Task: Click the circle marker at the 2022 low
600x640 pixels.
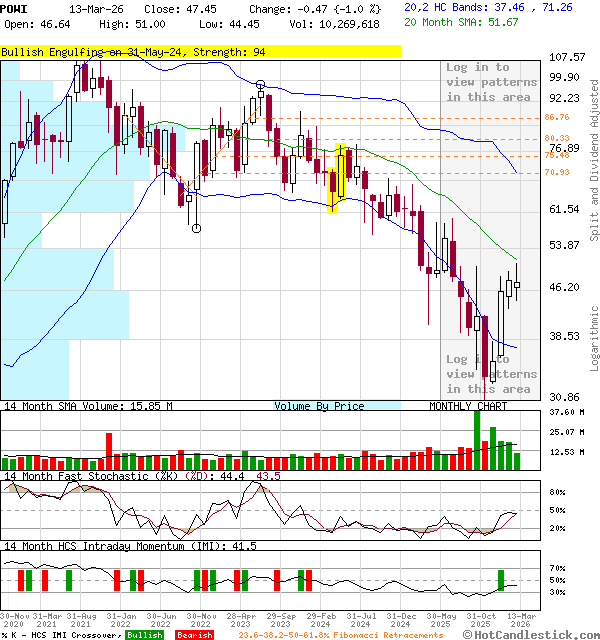Action: pos(196,228)
